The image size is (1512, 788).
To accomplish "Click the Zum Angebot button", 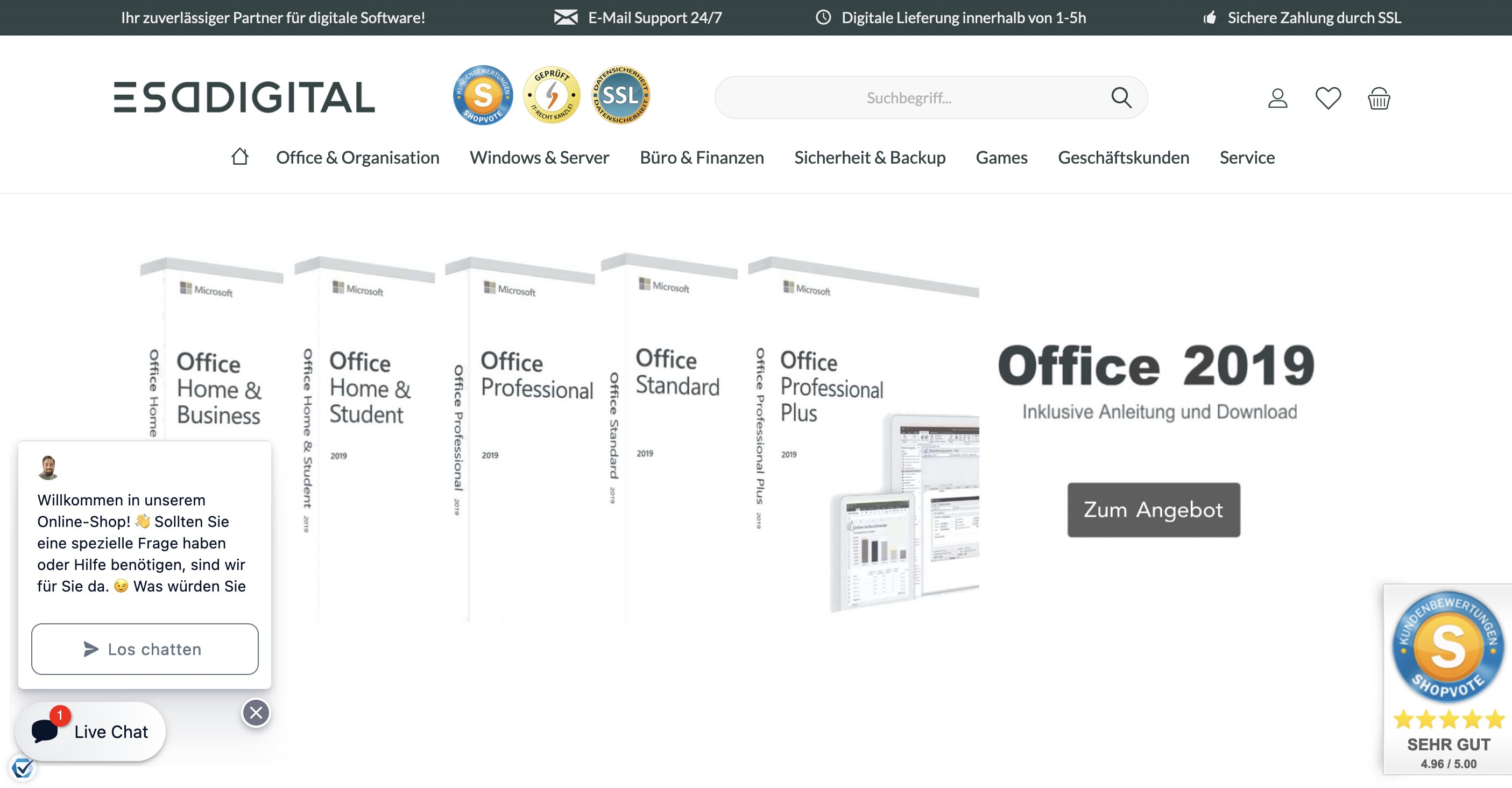I will [x=1153, y=510].
